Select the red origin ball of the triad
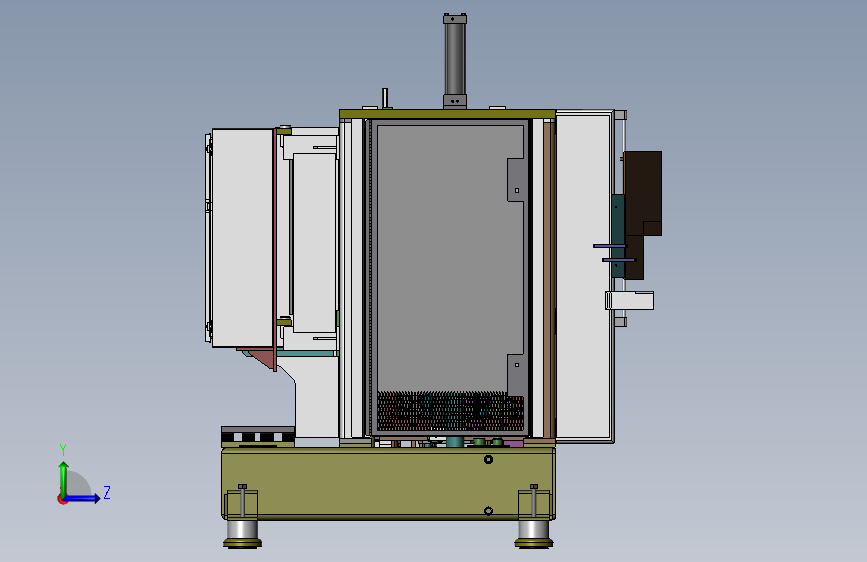The image size is (867, 562). pos(62,500)
